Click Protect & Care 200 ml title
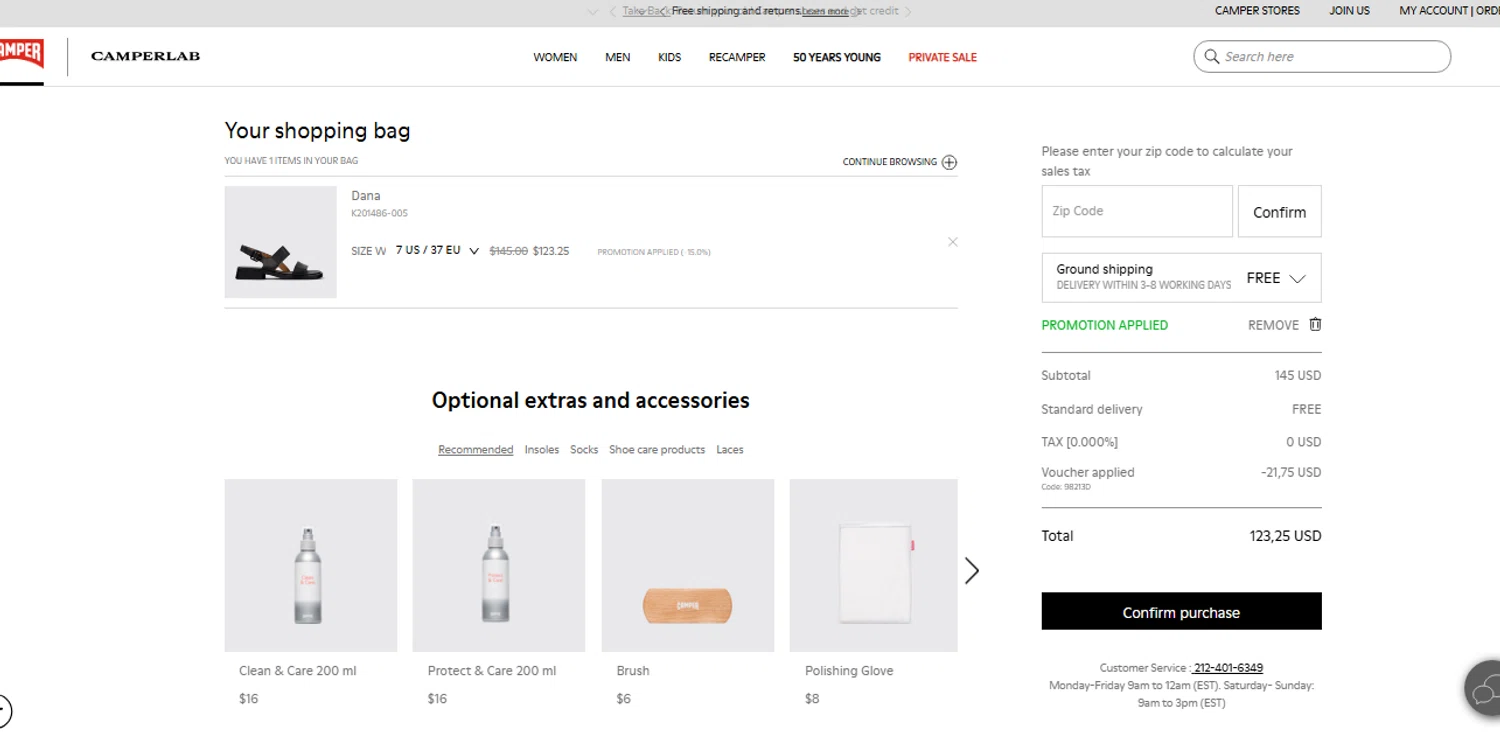 (x=492, y=671)
